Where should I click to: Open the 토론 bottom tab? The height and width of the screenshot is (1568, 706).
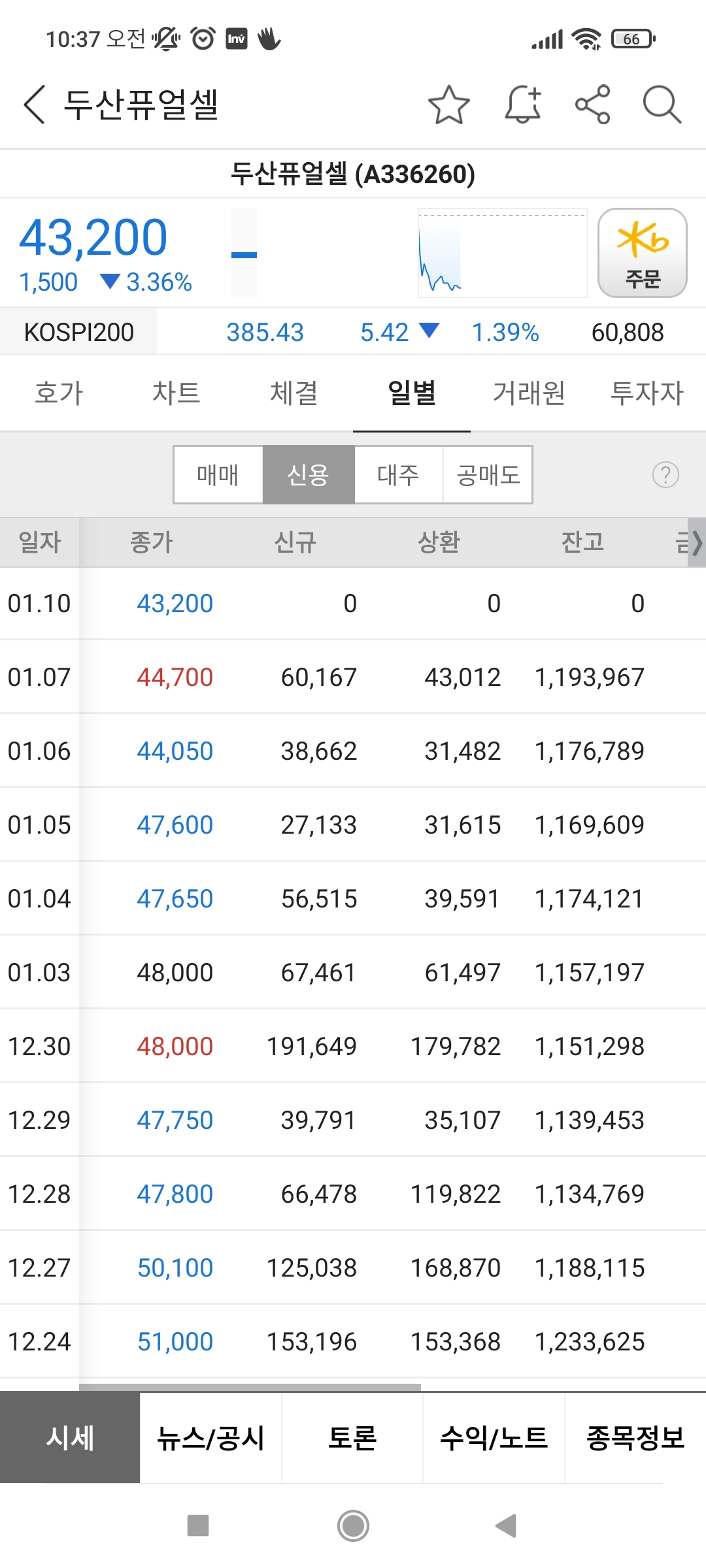click(x=352, y=1437)
